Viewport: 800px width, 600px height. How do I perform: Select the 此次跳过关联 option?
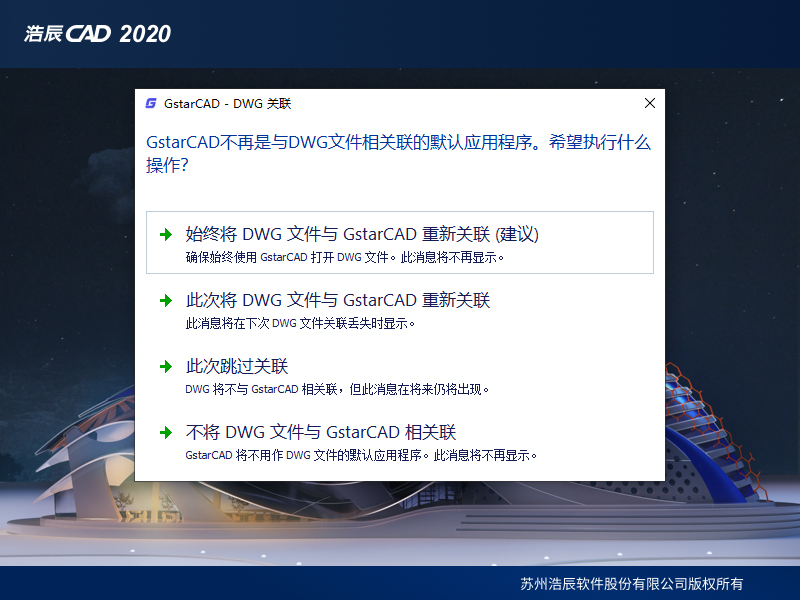click(399, 374)
